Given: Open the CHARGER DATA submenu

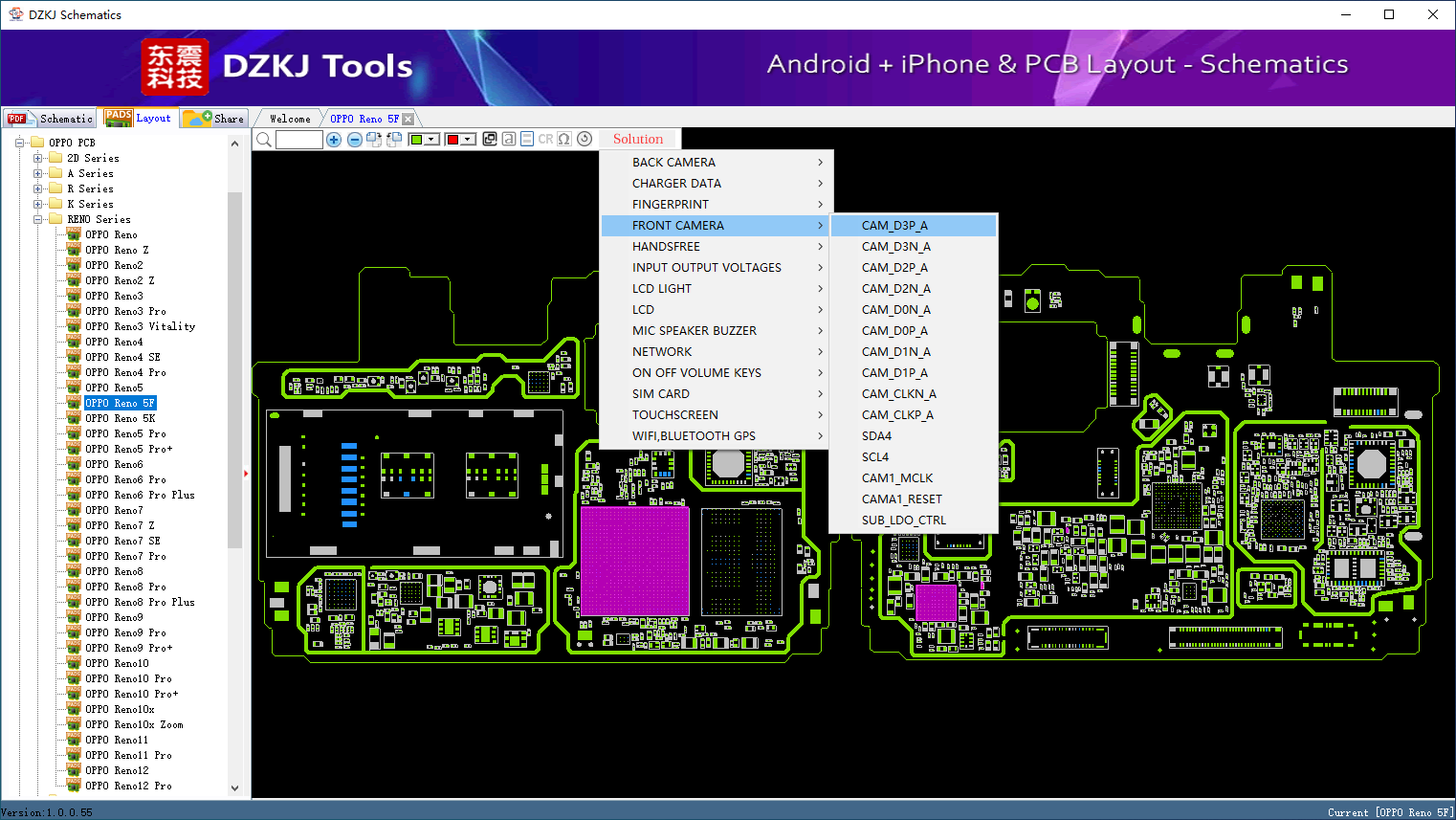Looking at the screenshot, I should point(717,184).
